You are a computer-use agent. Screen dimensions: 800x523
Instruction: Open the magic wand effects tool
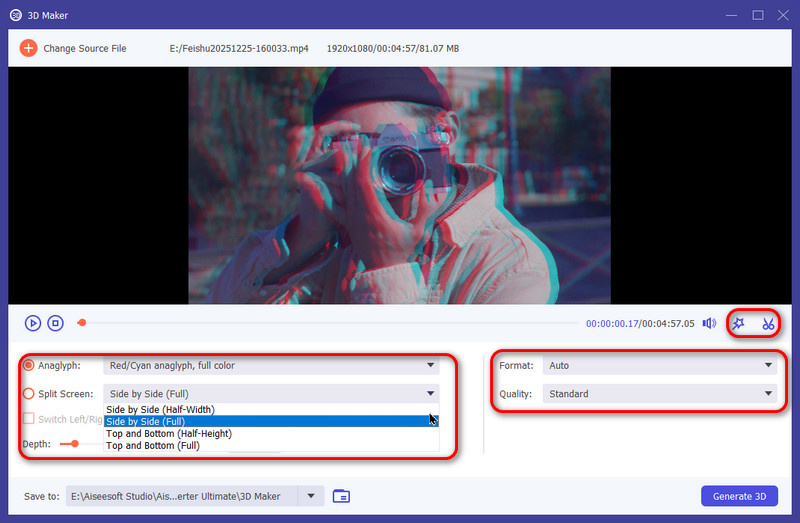(x=738, y=323)
